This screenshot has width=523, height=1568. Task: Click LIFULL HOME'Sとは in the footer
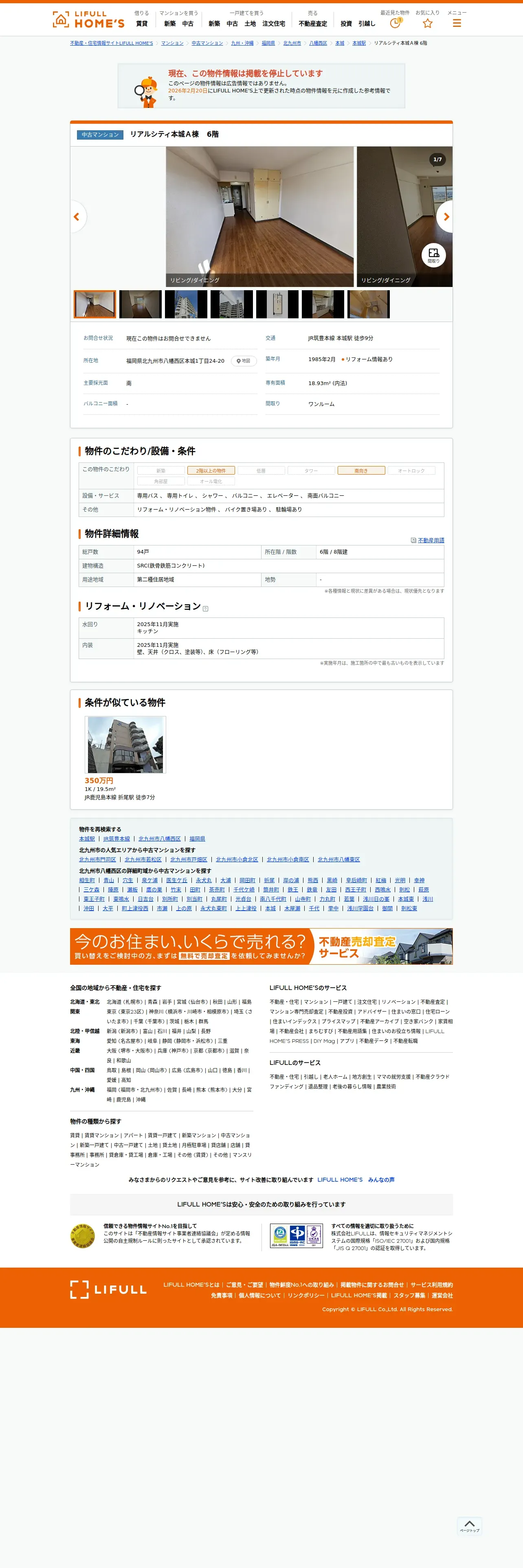tap(191, 1285)
